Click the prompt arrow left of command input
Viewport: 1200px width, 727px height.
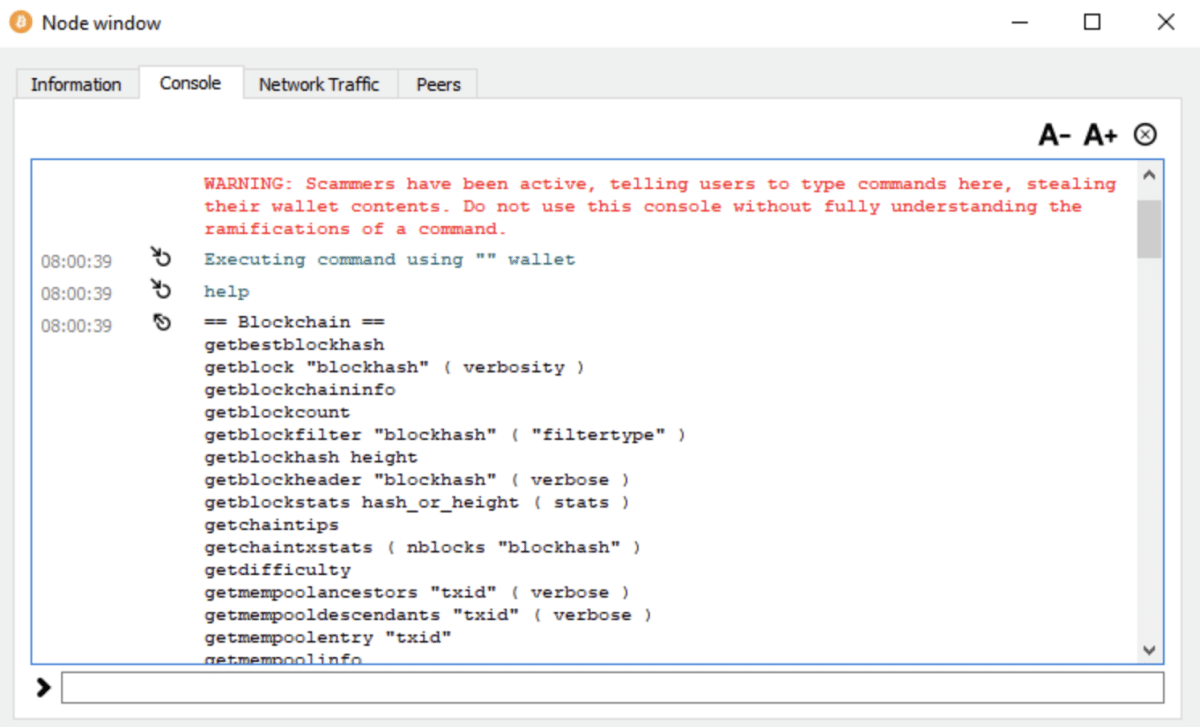[x=43, y=688]
